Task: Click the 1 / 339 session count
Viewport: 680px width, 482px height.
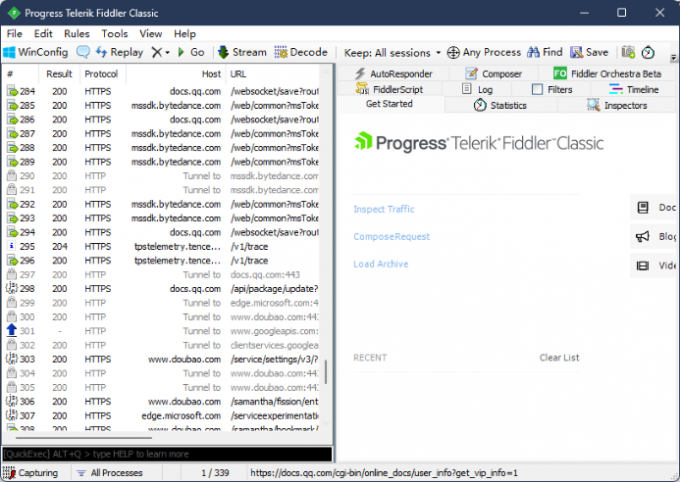Action: pyautogui.click(x=215, y=473)
